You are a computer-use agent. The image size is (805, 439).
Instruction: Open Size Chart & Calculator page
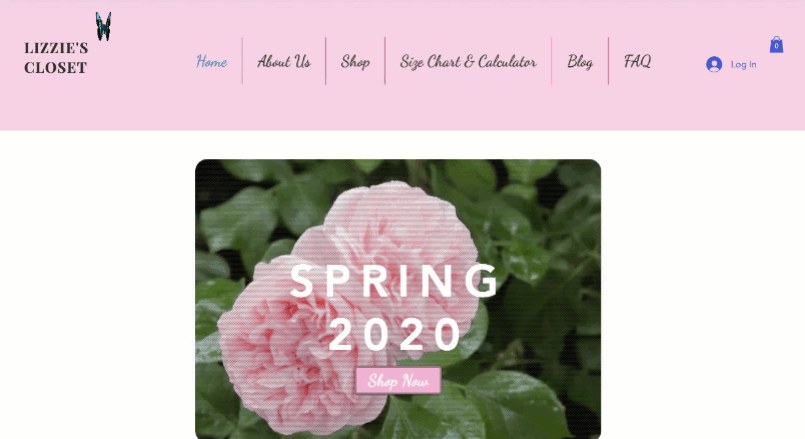[468, 62]
